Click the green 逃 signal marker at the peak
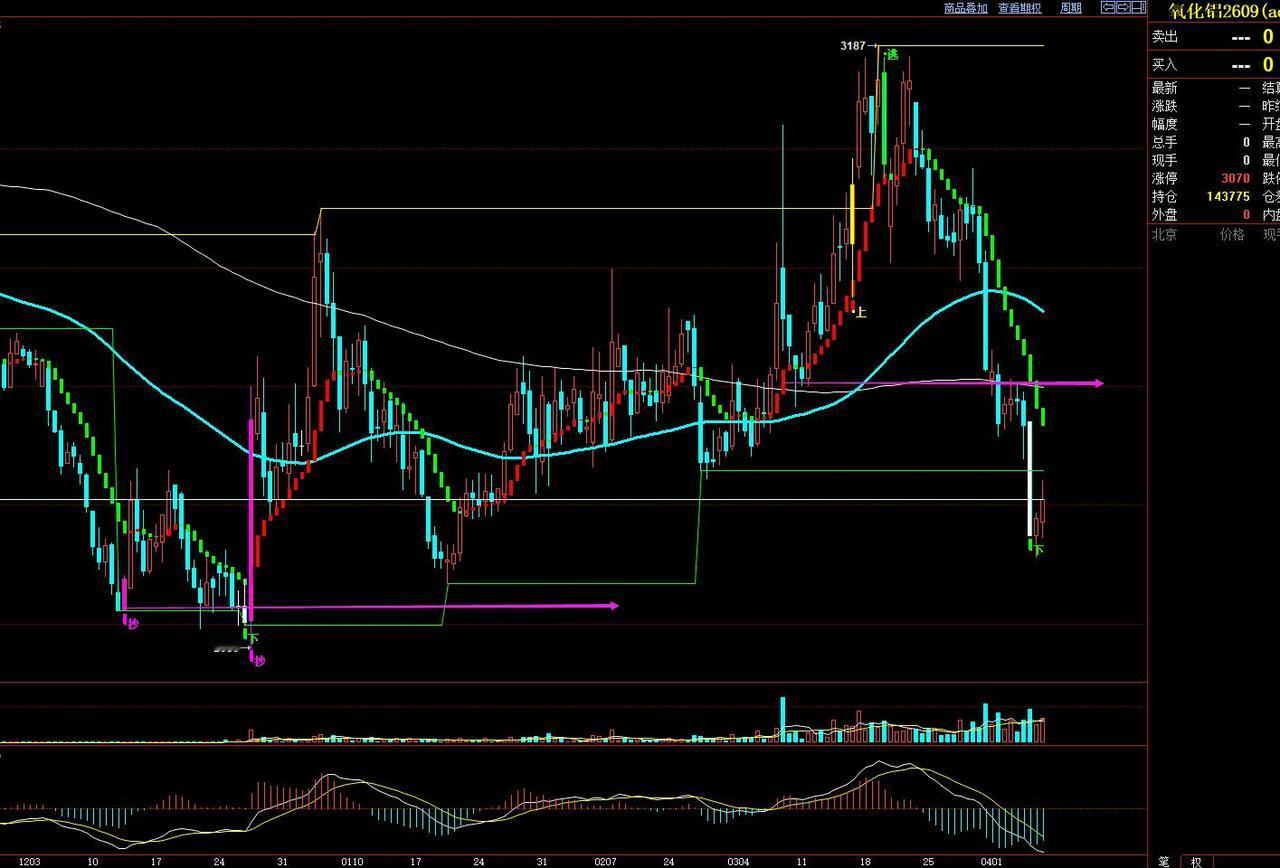The width and height of the screenshot is (1280, 868). tap(892, 54)
